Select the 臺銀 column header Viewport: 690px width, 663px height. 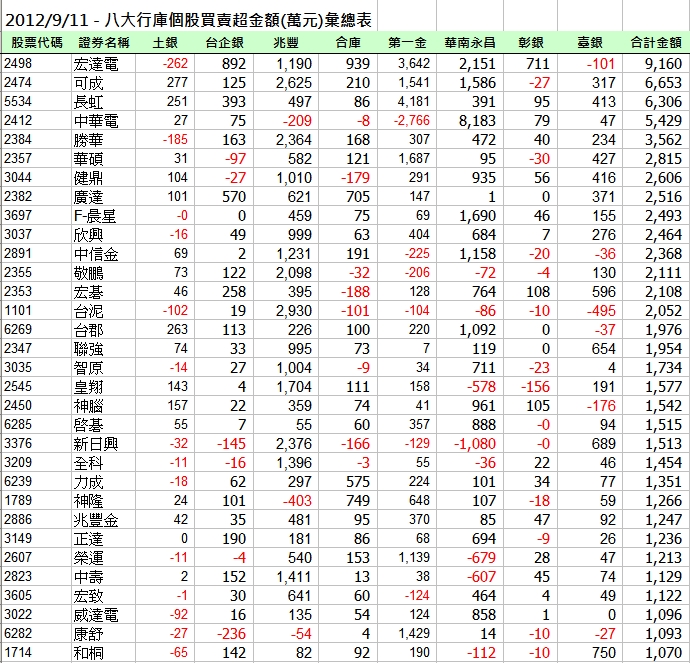[x=590, y=43]
